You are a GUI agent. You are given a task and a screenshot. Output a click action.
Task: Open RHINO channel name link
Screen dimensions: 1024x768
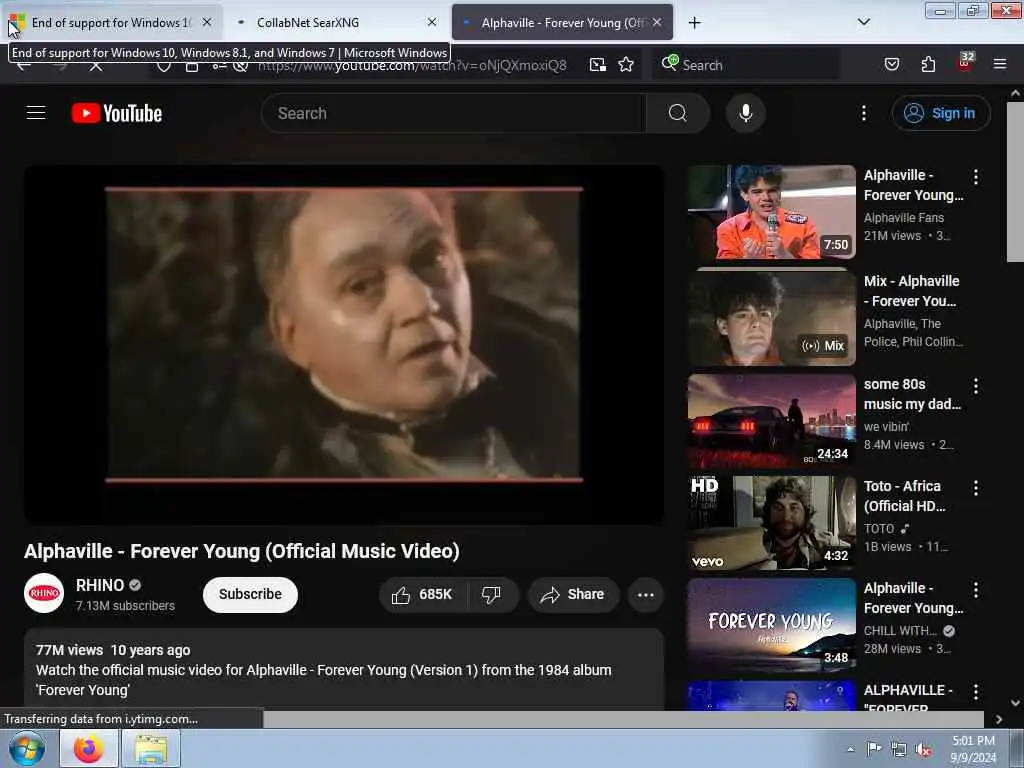point(100,585)
